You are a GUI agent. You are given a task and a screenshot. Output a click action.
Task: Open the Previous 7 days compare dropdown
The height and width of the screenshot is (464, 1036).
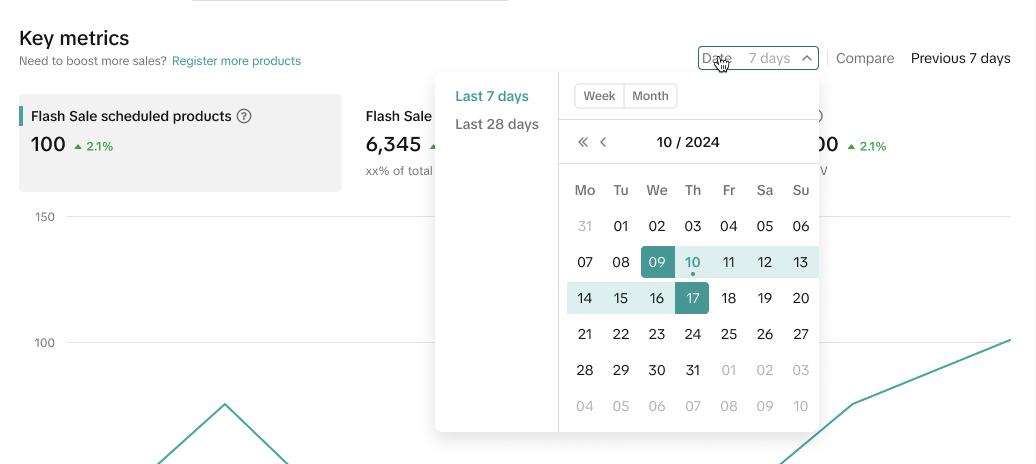pos(960,59)
